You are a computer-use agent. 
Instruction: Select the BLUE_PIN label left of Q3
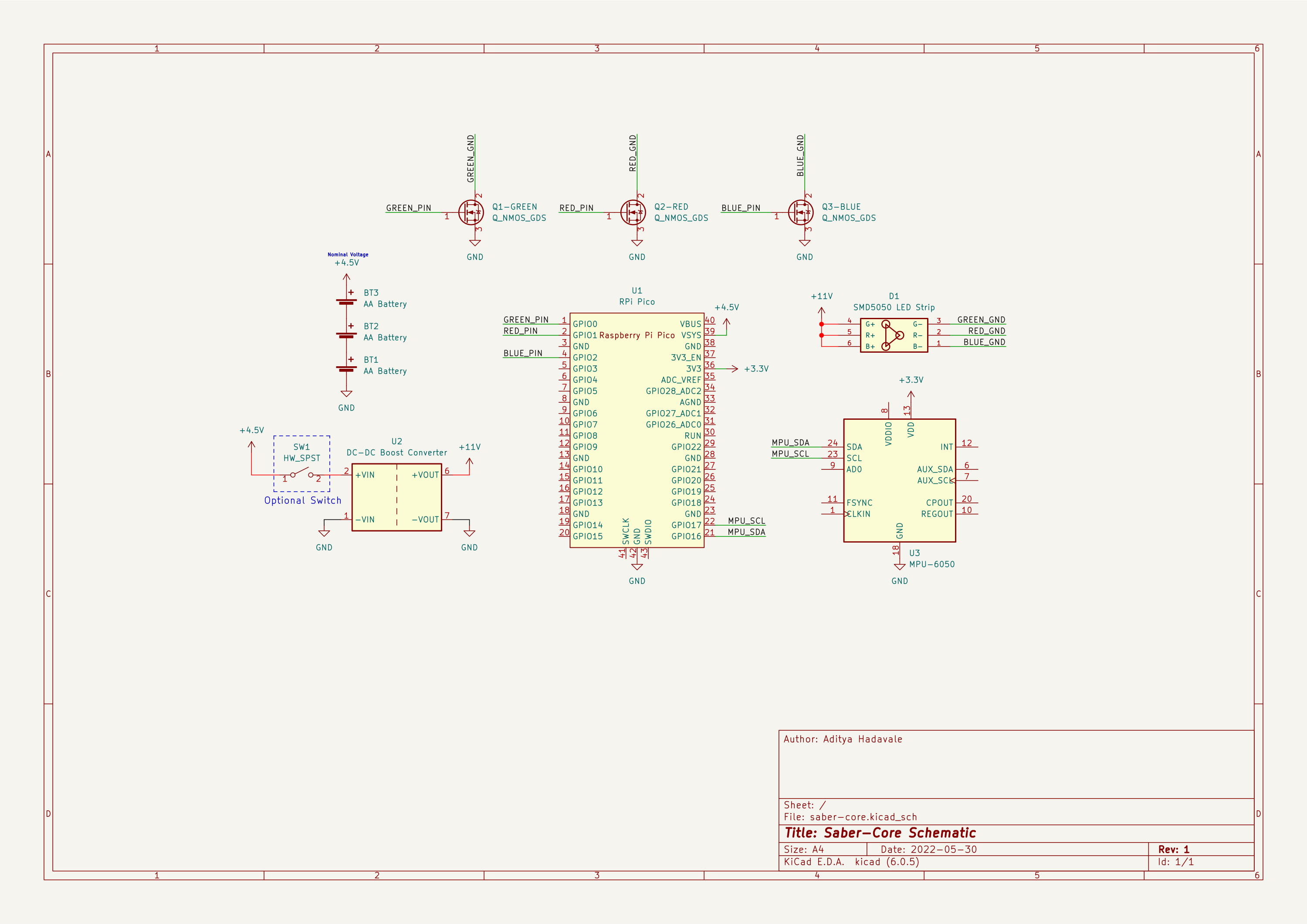[x=741, y=208]
